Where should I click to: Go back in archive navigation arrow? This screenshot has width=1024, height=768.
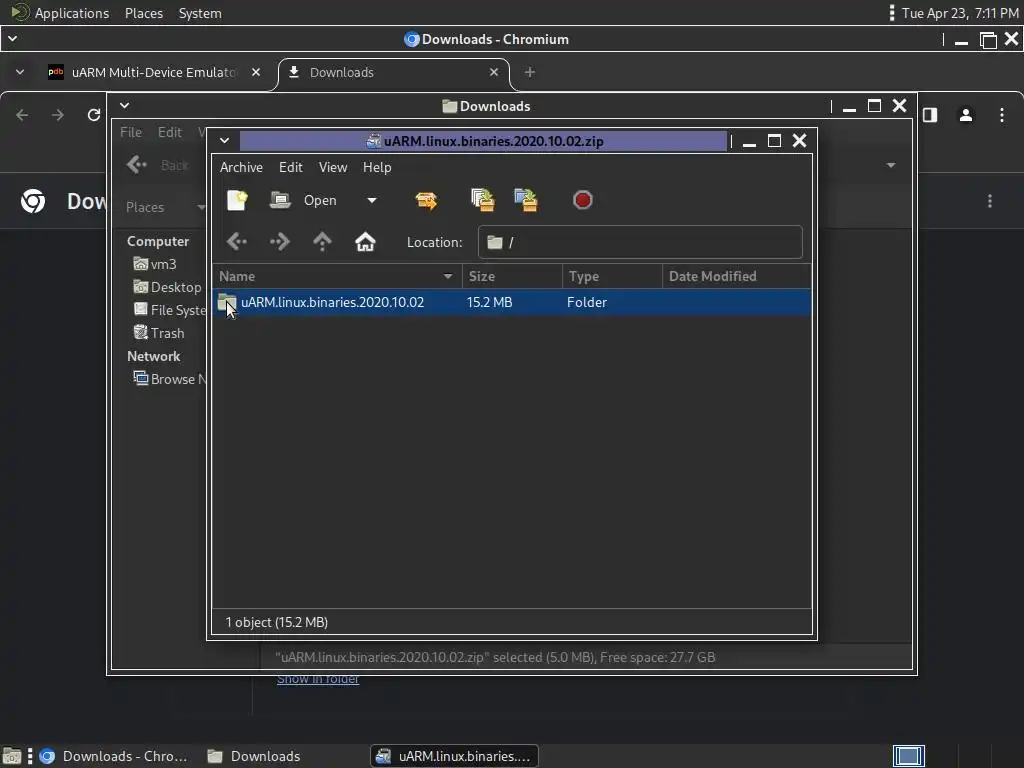click(x=237, y=242)
